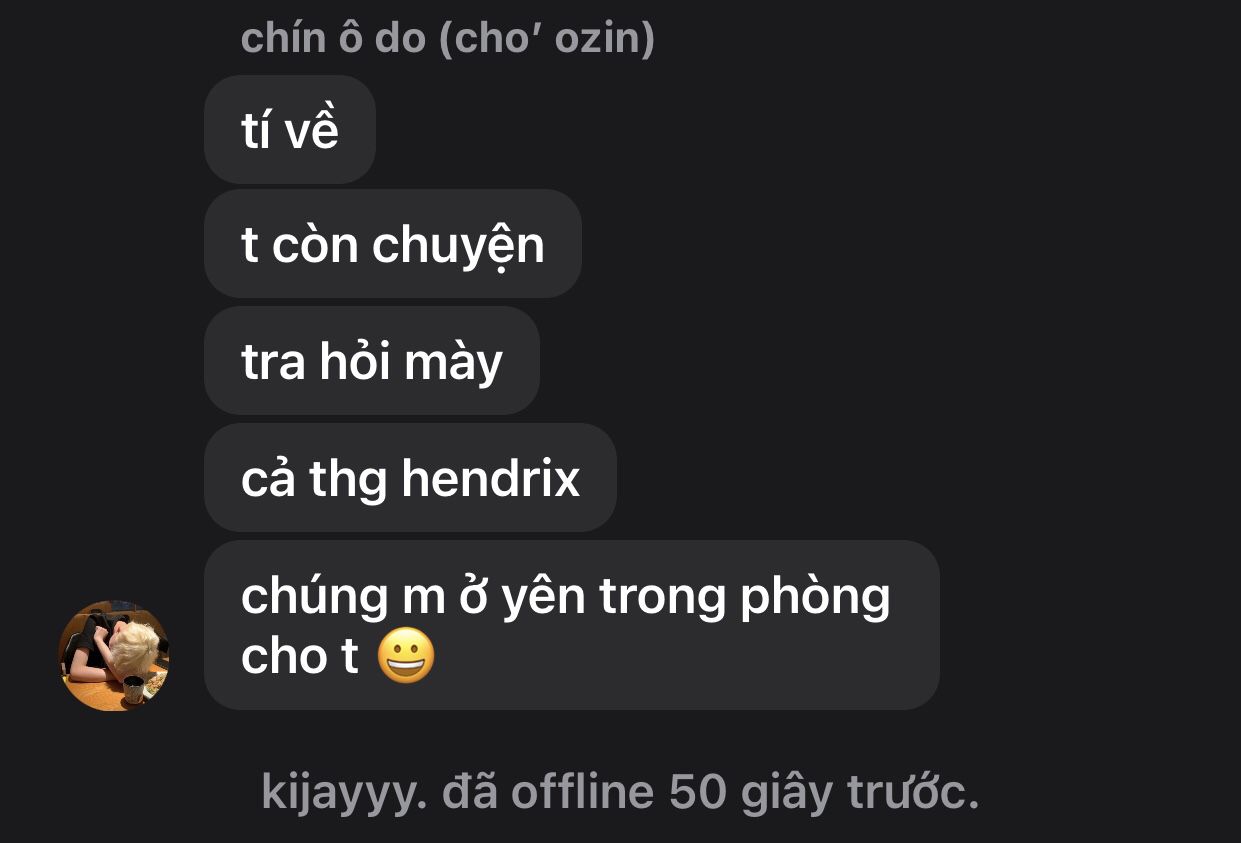
Task: Click the "kijayyy." username in status line
Action: (345, 793)
